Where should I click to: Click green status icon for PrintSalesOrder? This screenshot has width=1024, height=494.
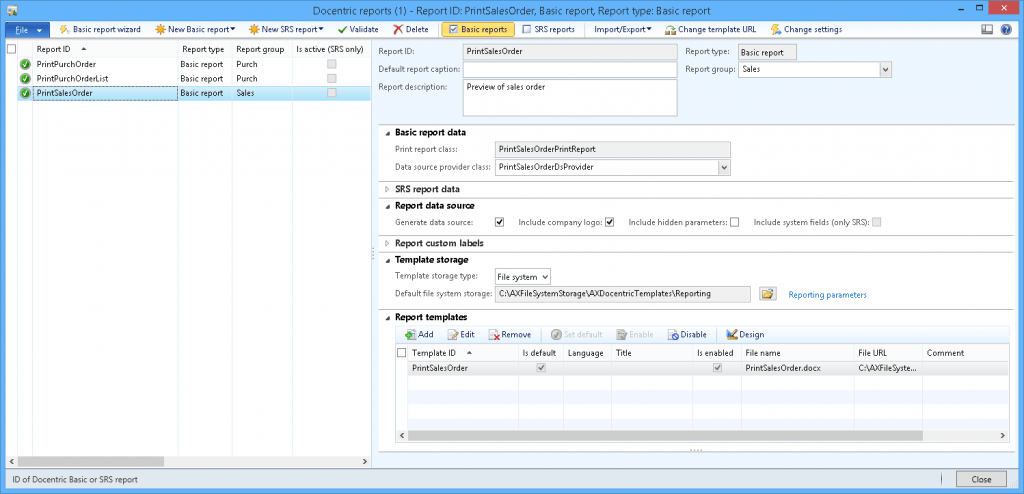click(25, 93)
